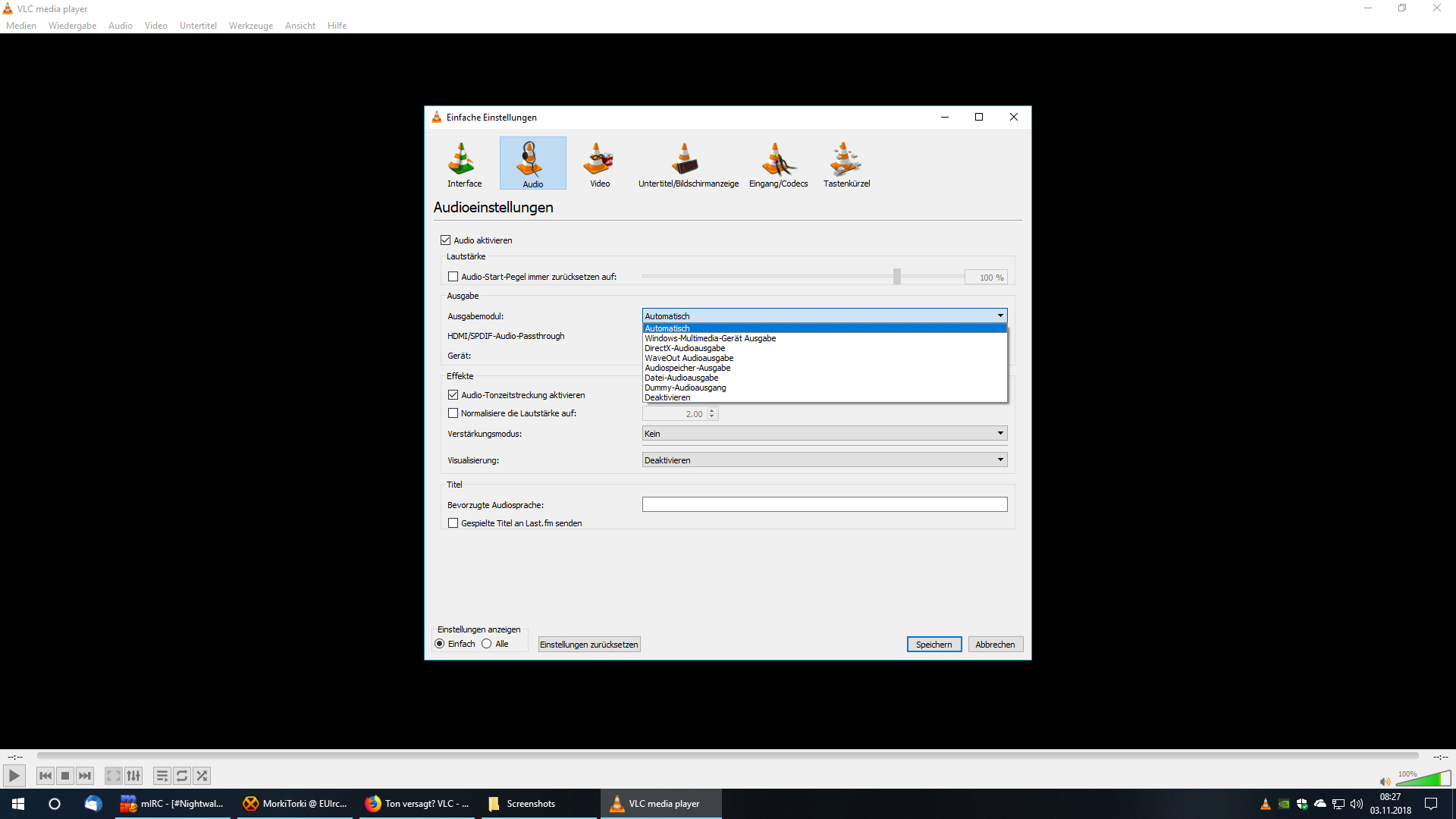The width and height of the screenshot is (1456, 819).
Task: Open the Ansicht menu
Action: click(x=300, y=26)
